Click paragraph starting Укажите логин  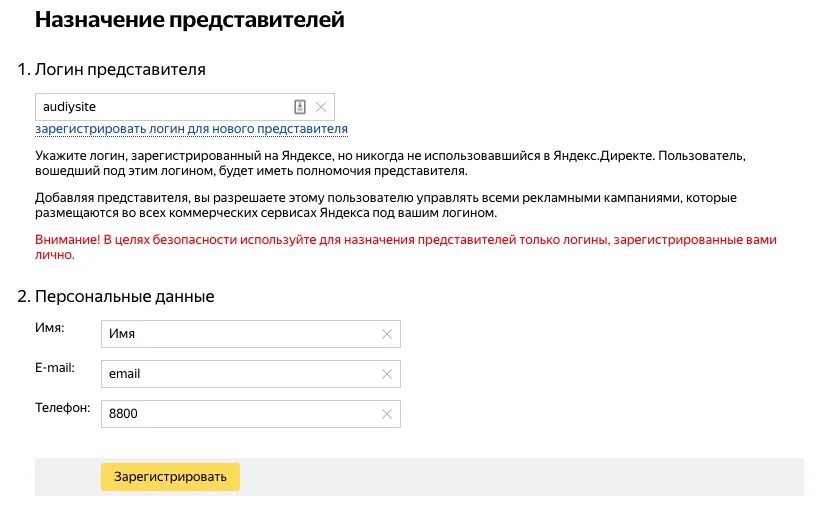click(x=391, y=163)
